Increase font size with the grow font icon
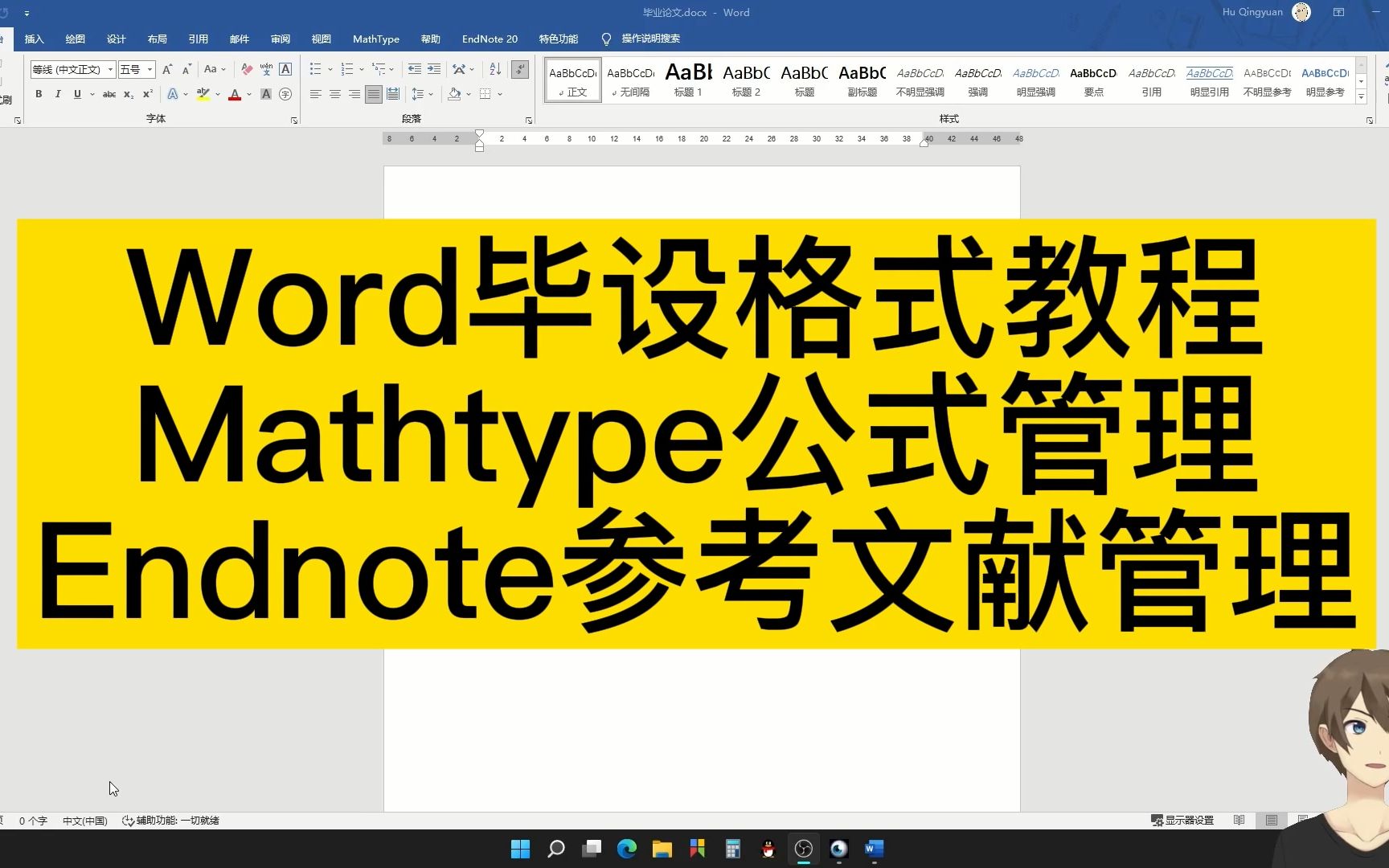 167,69
